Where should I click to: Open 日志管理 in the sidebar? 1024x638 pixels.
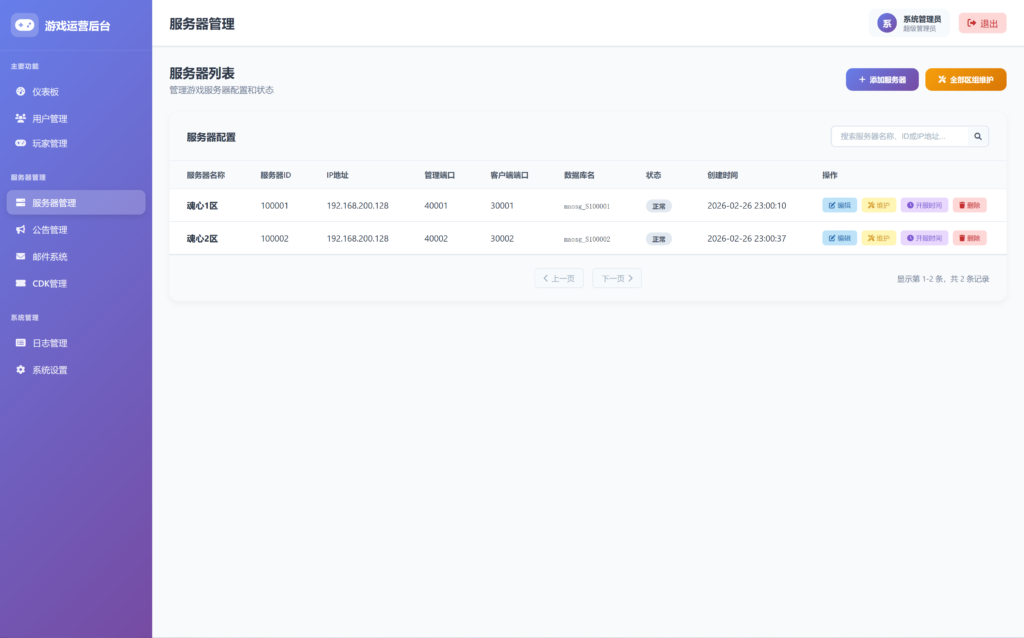(49, 343)
